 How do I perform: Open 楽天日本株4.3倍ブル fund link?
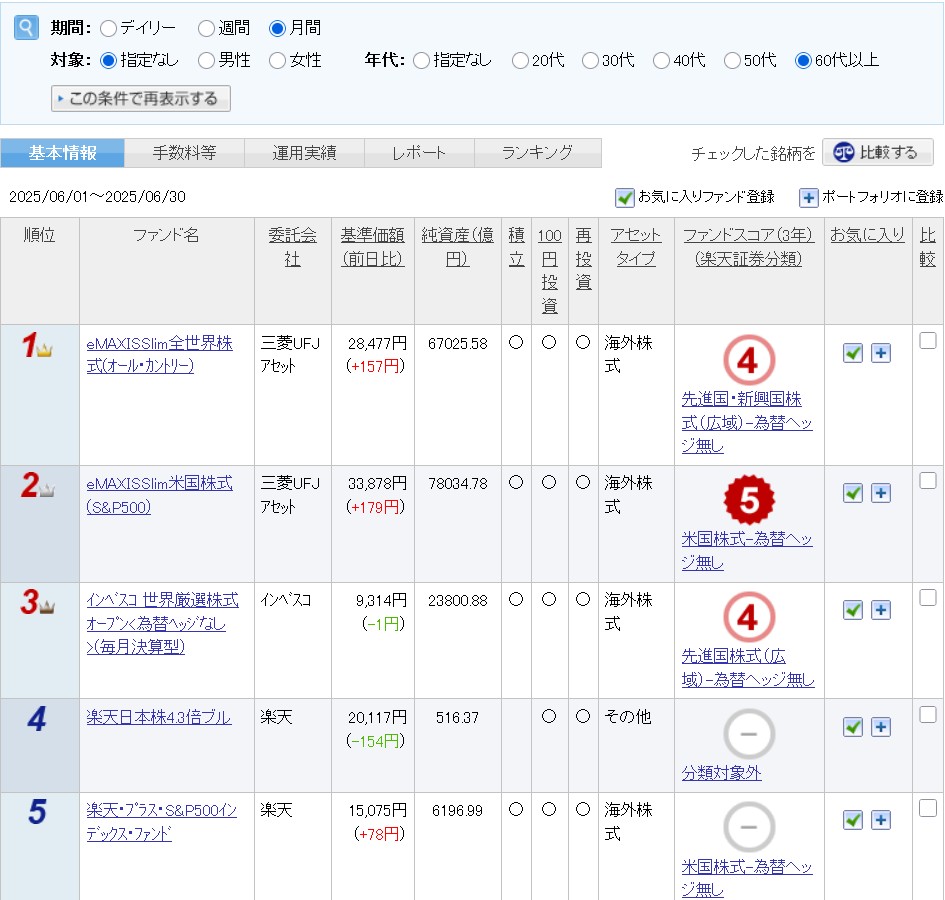(159, 717)
